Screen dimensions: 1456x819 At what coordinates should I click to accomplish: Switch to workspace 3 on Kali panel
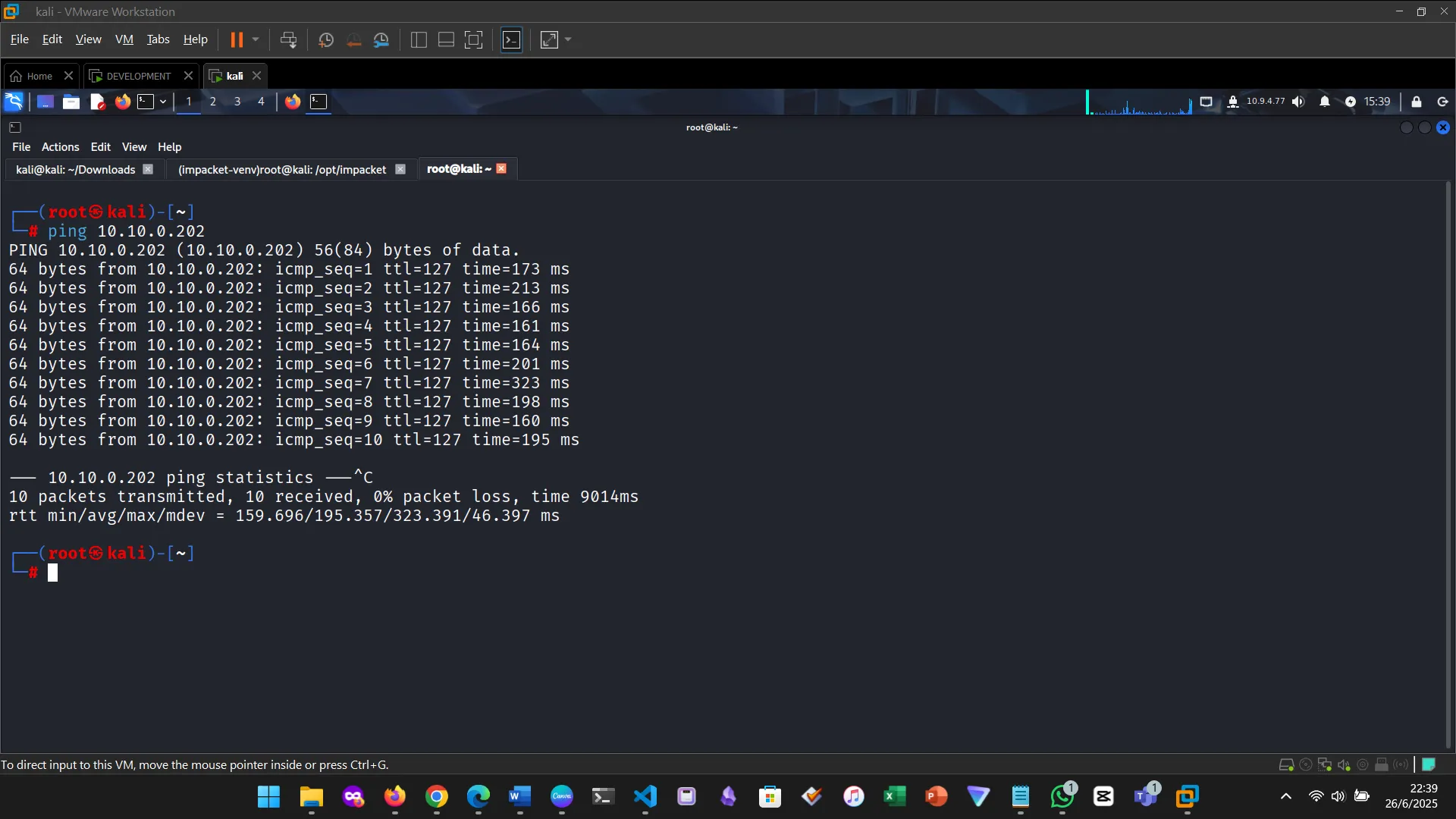pyautogui.click(x=237, y=101)
